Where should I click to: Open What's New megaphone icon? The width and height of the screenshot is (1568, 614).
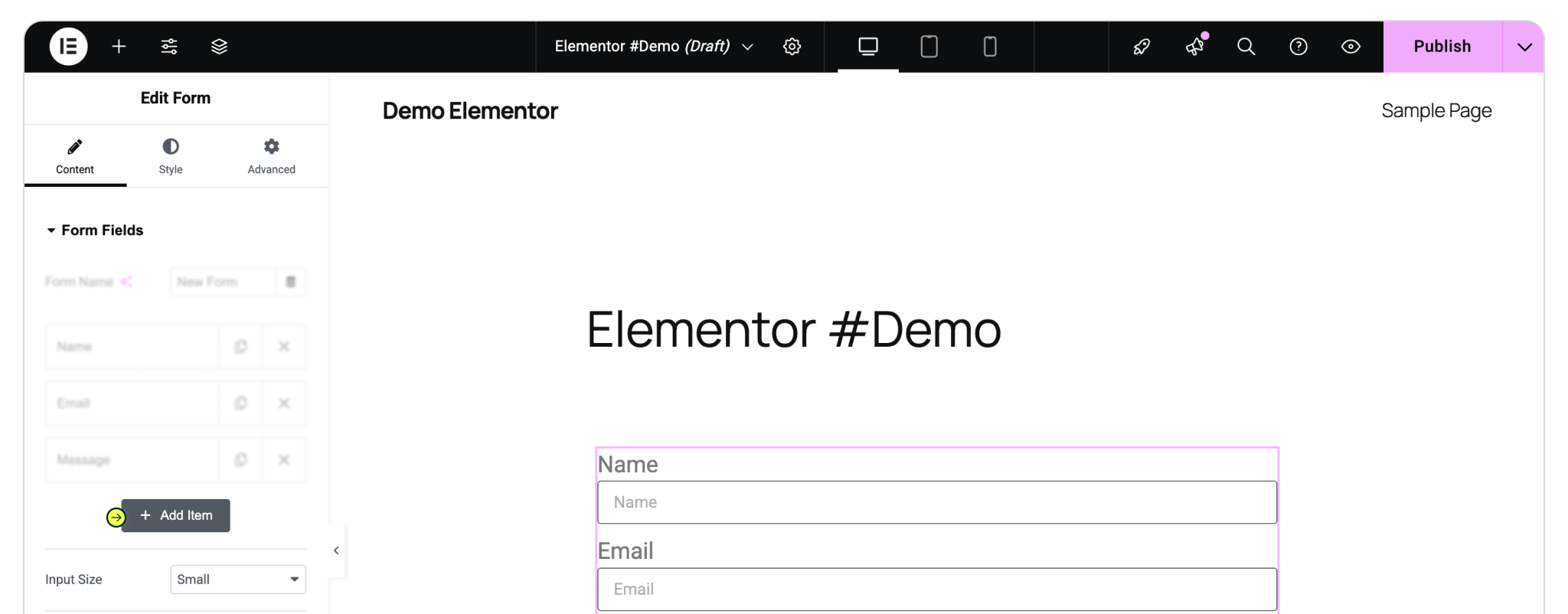[x=1195, y=47]
